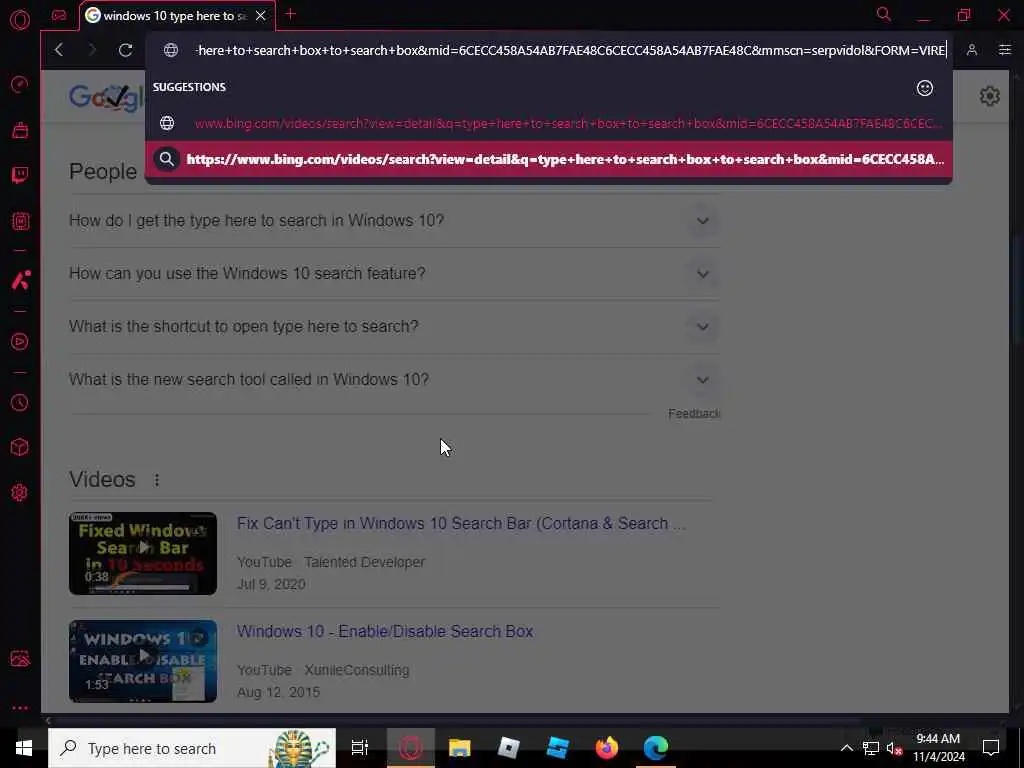Open the snapshot gallery icon in sidebar
Viewport: 1024px width, 768px height.
pos(20,658)
